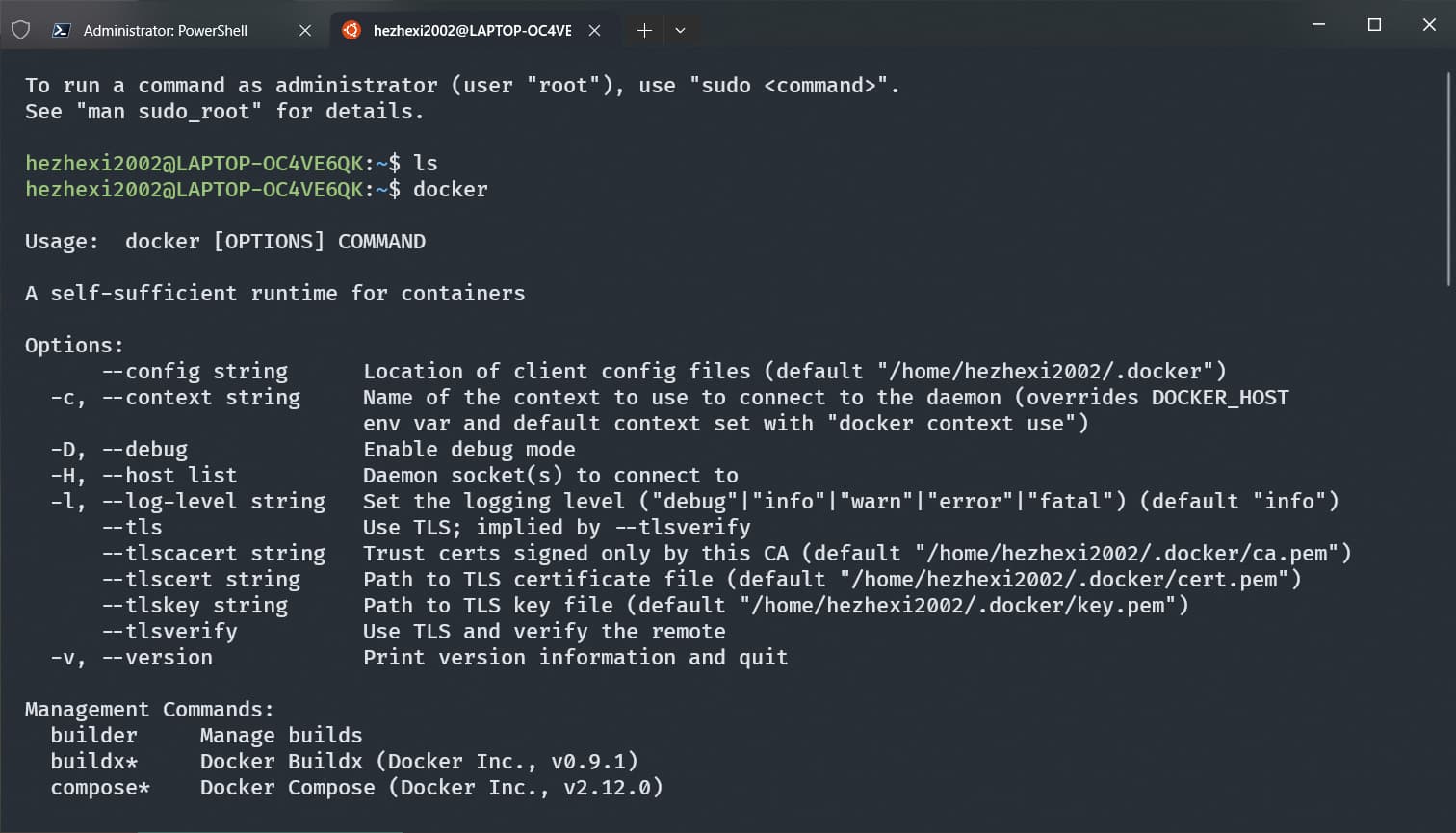Click the --debug option text

coord(144,449)
